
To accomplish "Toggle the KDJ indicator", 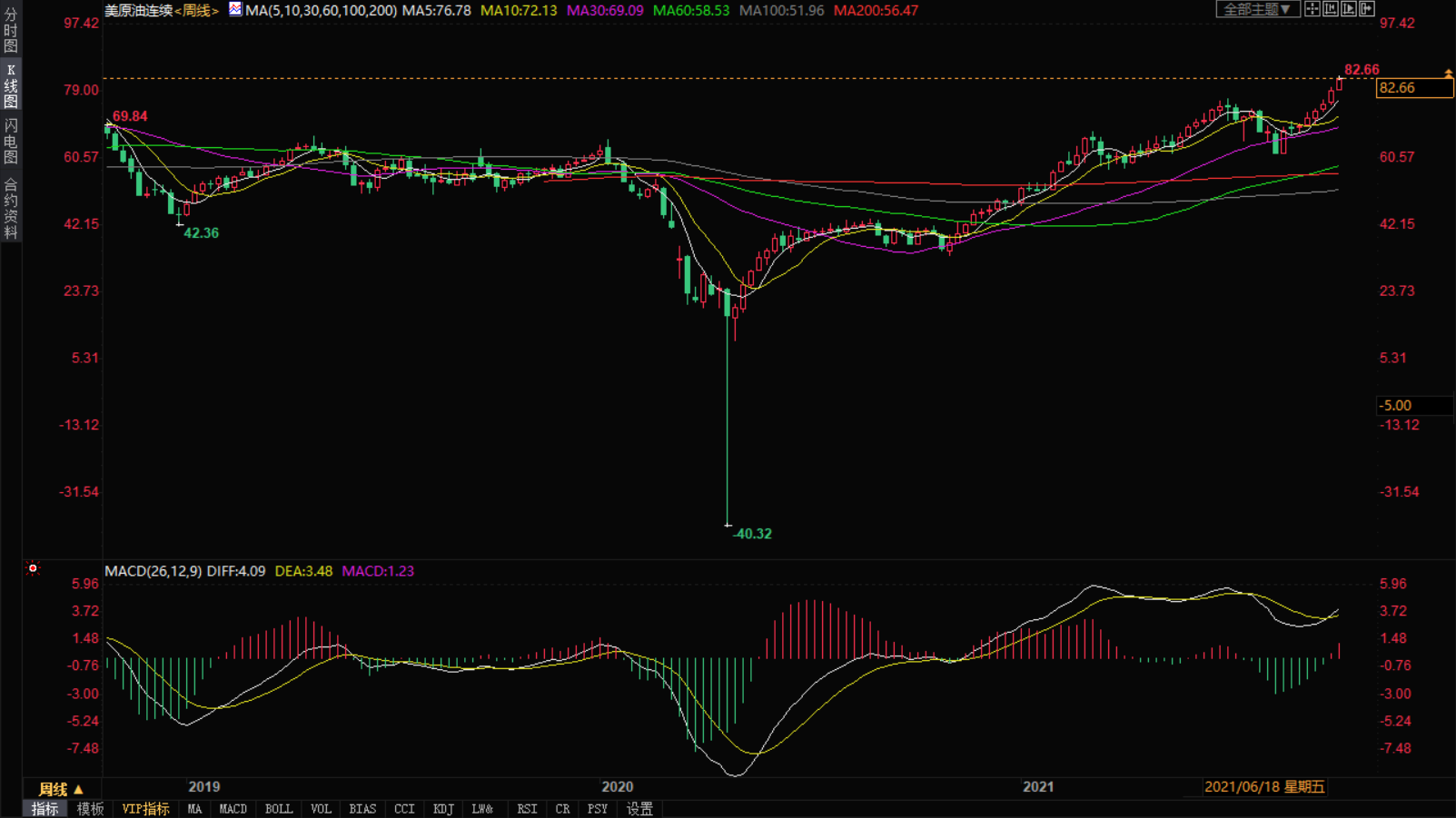I will (x=443, y=809).
